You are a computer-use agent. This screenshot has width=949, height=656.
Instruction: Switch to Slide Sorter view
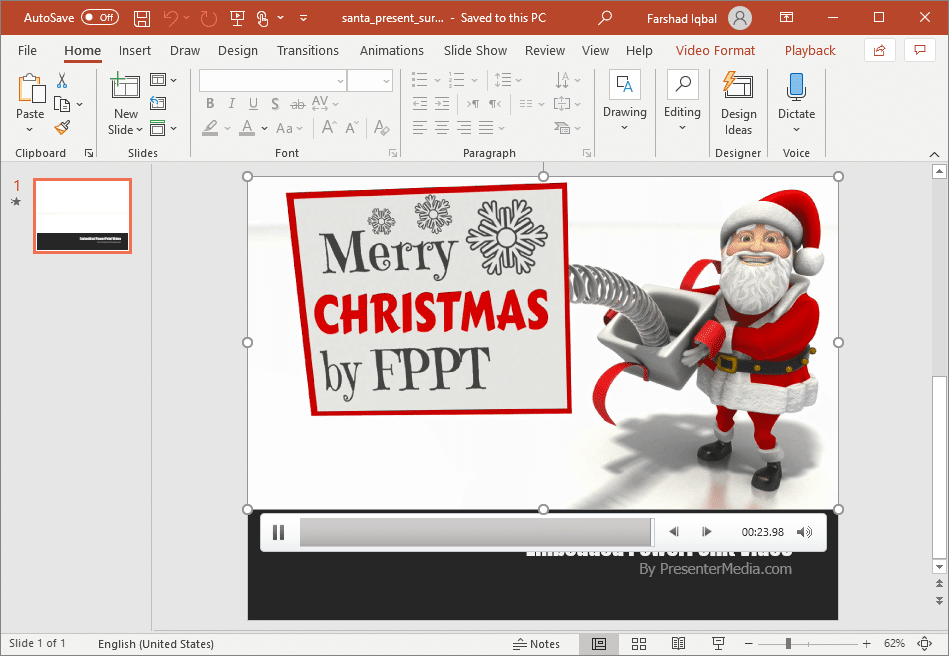point(639,644)
